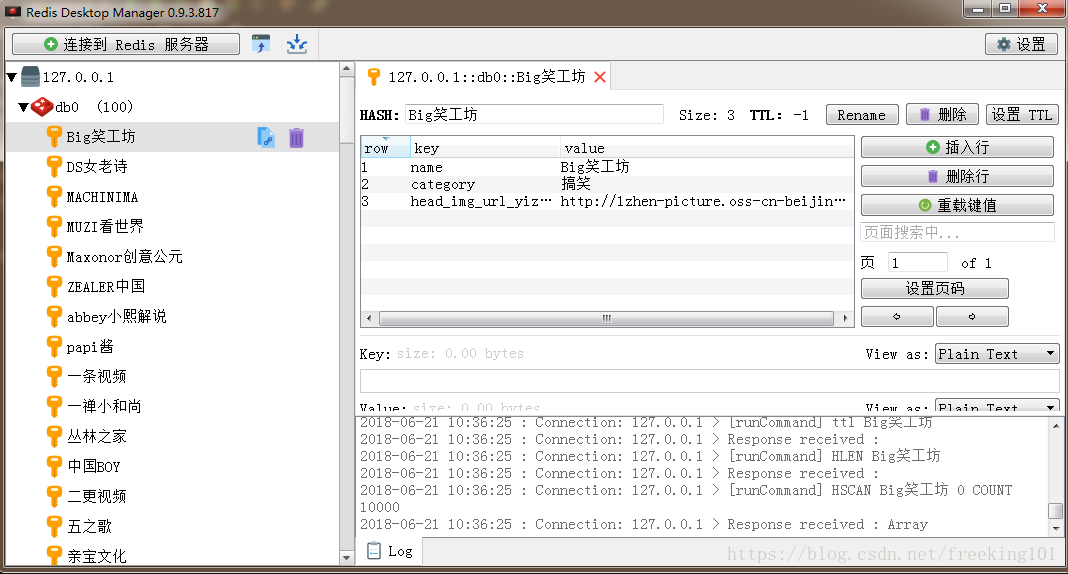Click the Key text field
This screenshot has height=574, width=1068.
click(x=709, y=381)
